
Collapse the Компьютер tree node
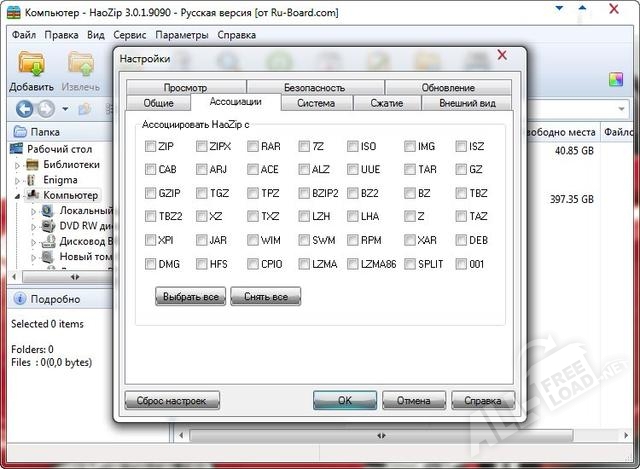17,196
